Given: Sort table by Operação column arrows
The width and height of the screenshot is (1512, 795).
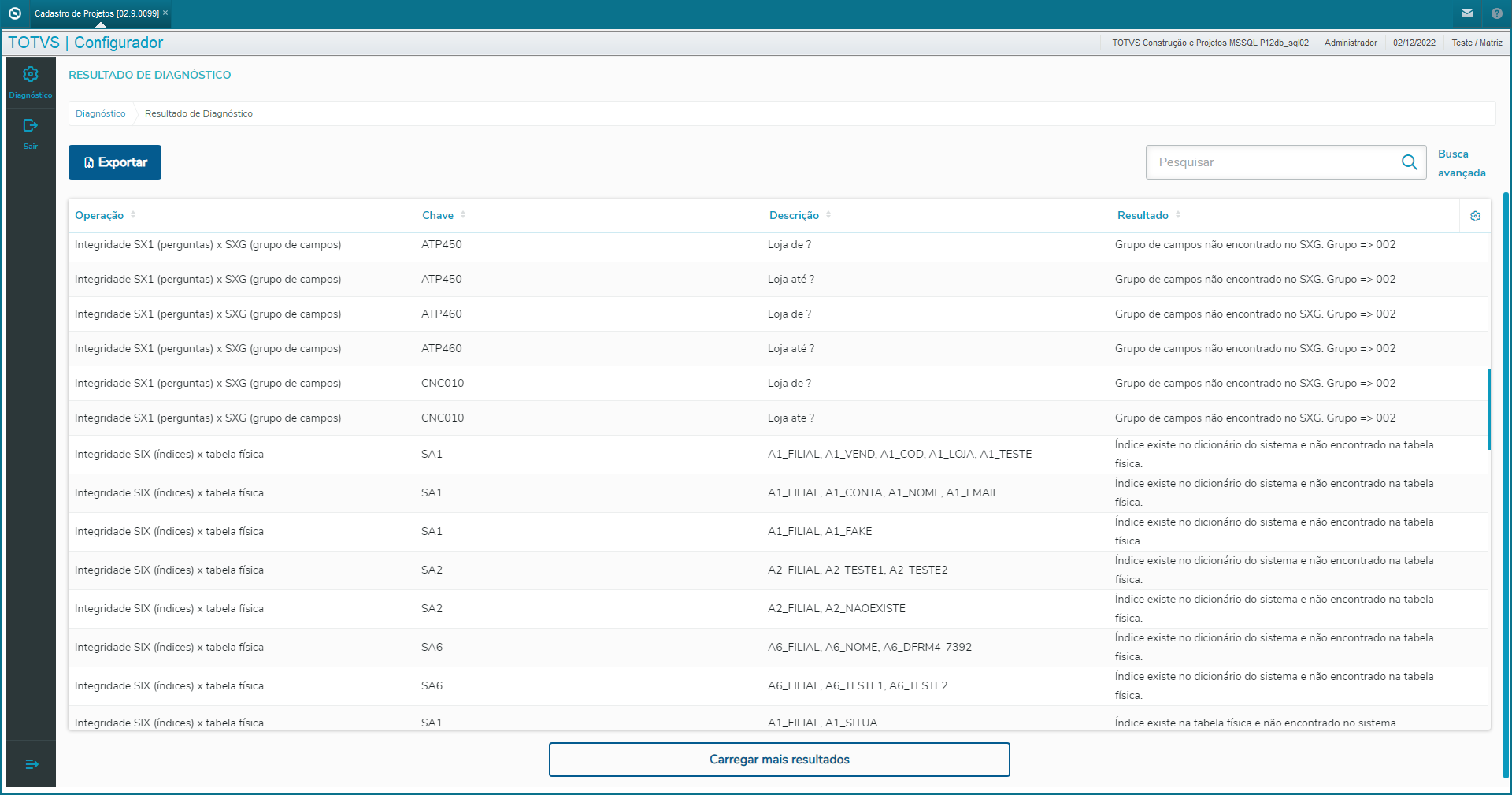Looking at the screenshot, I should click(133, 215).
